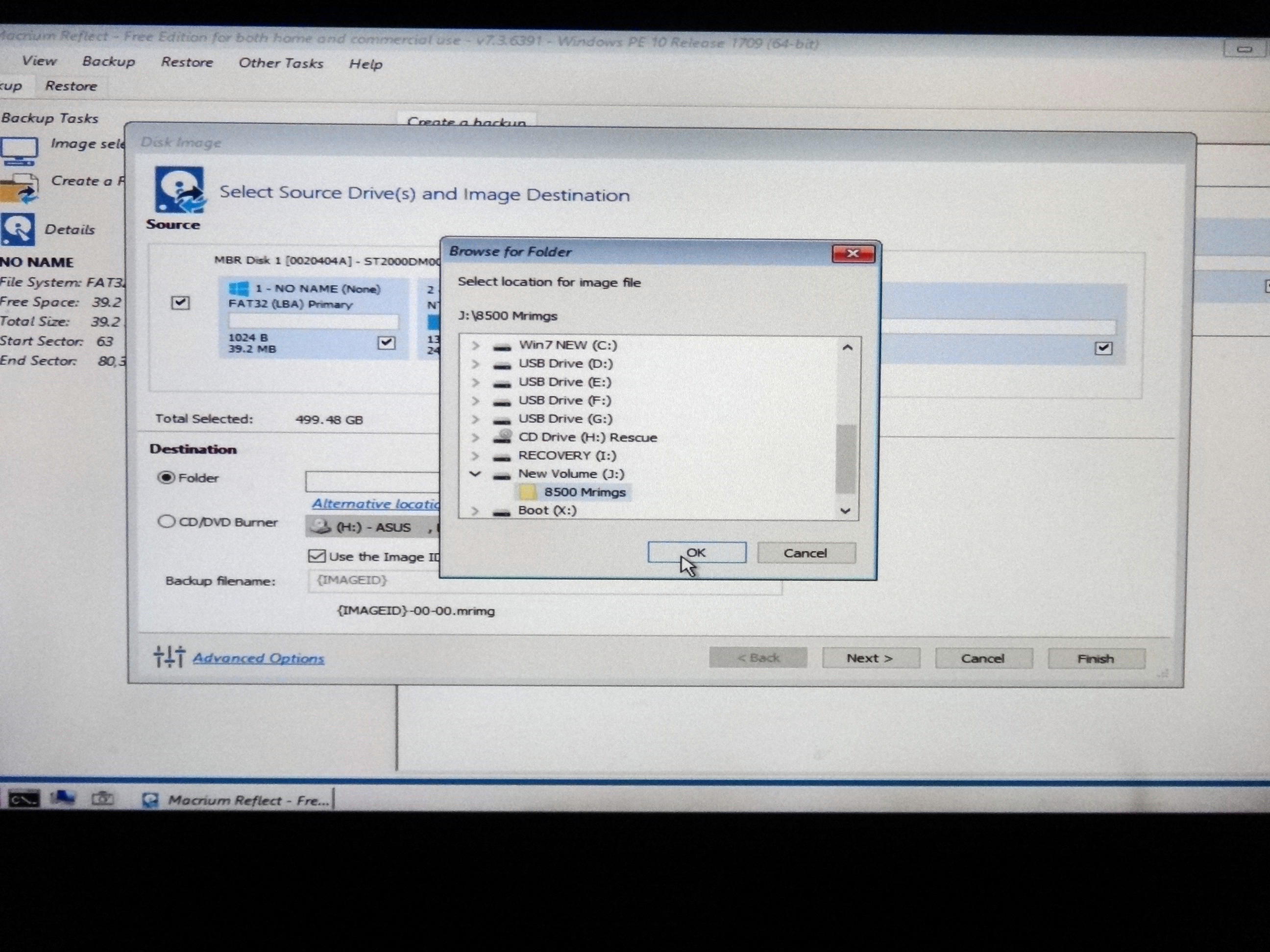Click USB Drive (D:) drive icon
1270x952 pixels.
coord(502,365)
